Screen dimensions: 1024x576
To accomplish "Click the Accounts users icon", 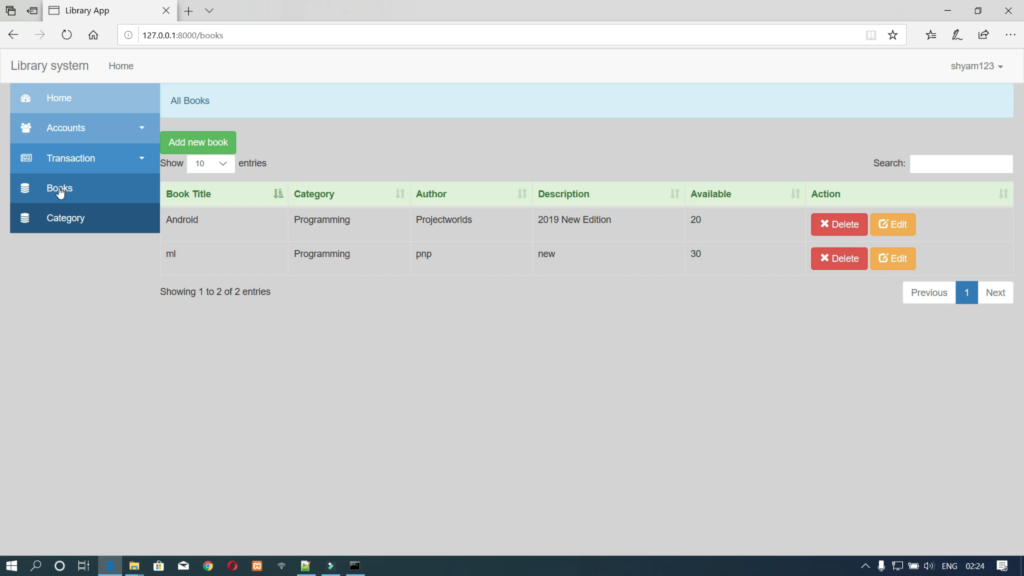I will [26, 128].
